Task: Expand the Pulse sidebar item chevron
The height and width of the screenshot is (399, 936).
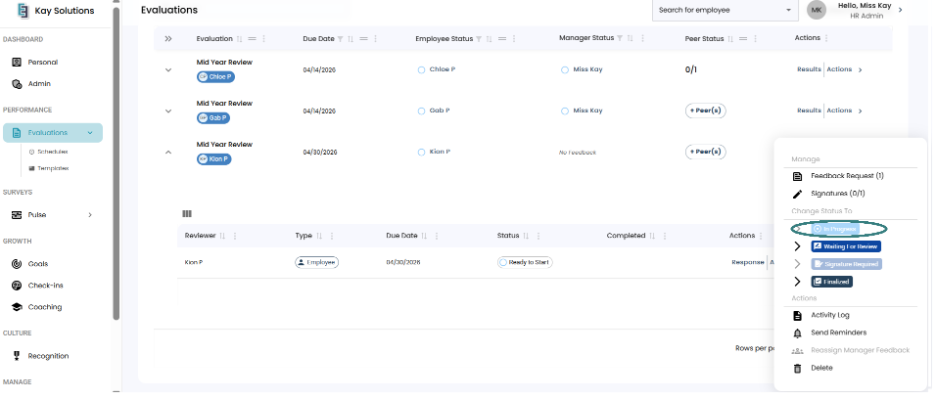Action: tap(90, 214)
